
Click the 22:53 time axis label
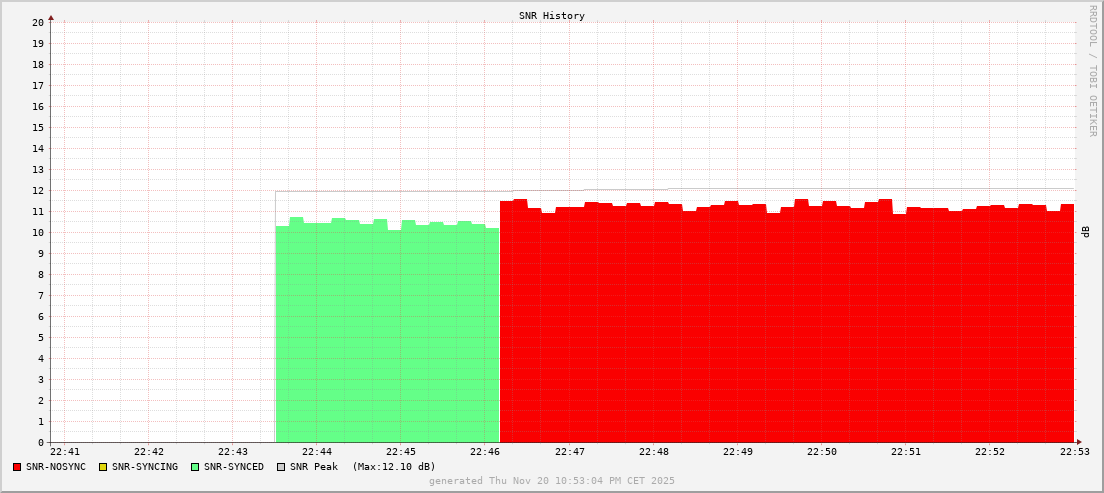1073,452
